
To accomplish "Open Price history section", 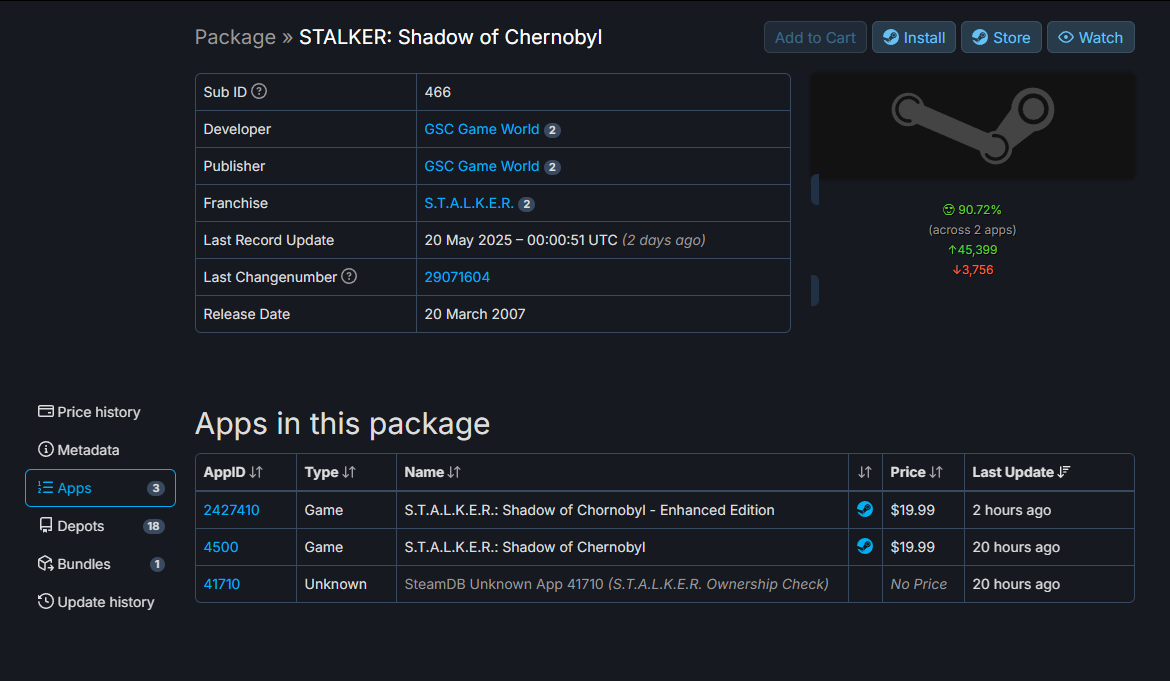I will [x=89, y=412].
